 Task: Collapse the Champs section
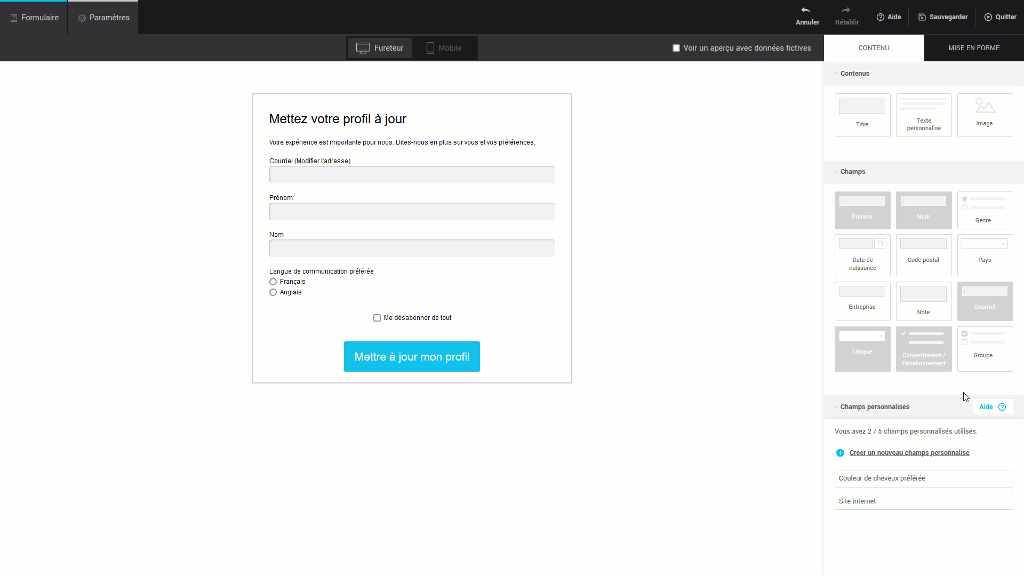pyautogui.click(x=836, y=172)
